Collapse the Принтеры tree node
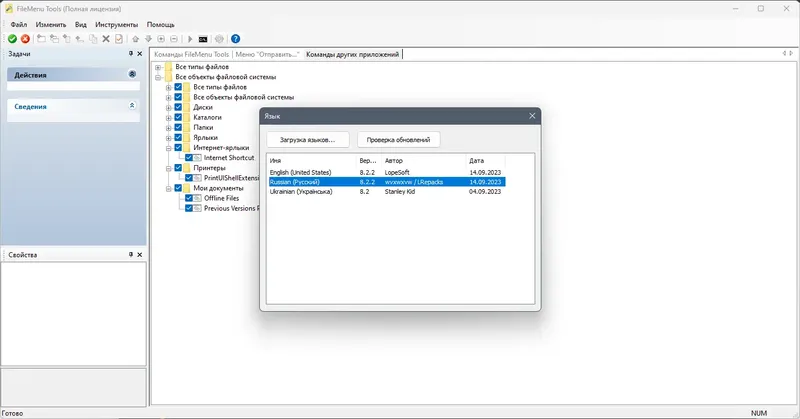This screenshot has width=800, height=419. 168,168
